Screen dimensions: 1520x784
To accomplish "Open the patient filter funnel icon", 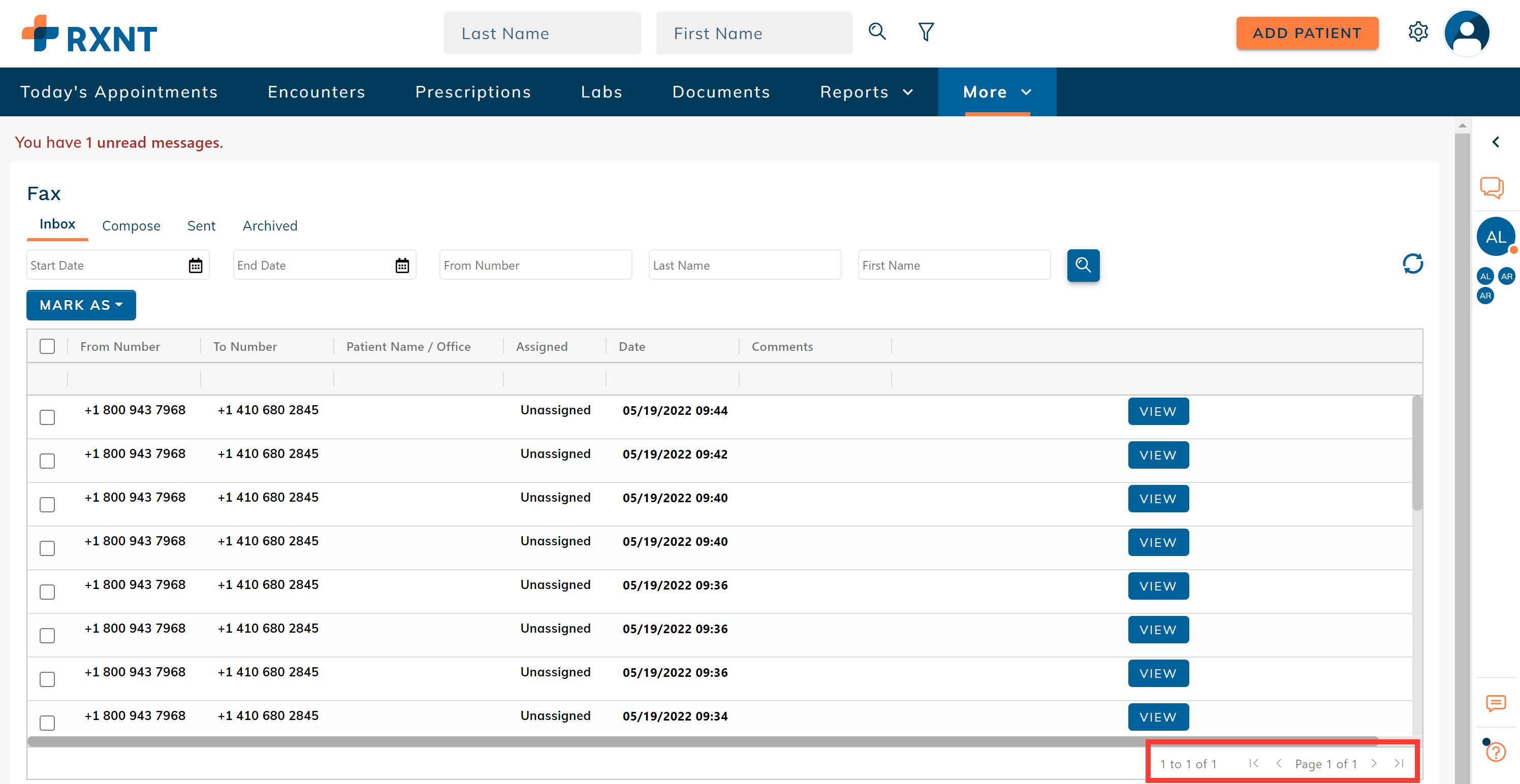I will coord(926,32).
